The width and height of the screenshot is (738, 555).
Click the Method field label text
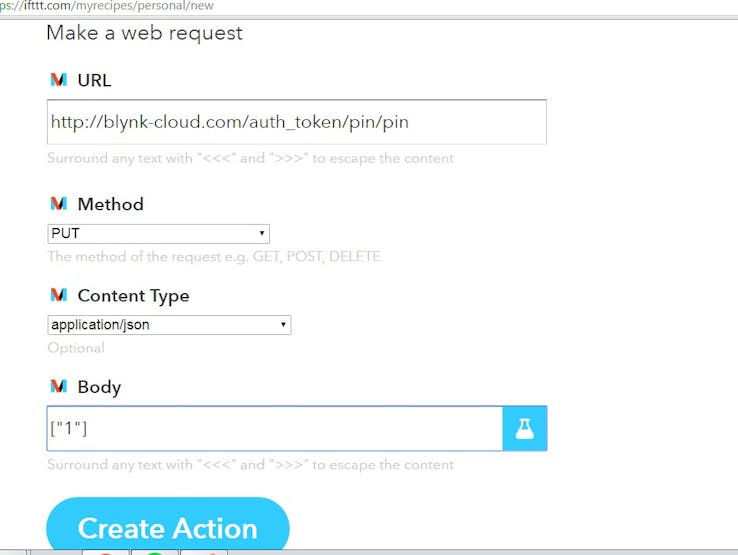111,204
